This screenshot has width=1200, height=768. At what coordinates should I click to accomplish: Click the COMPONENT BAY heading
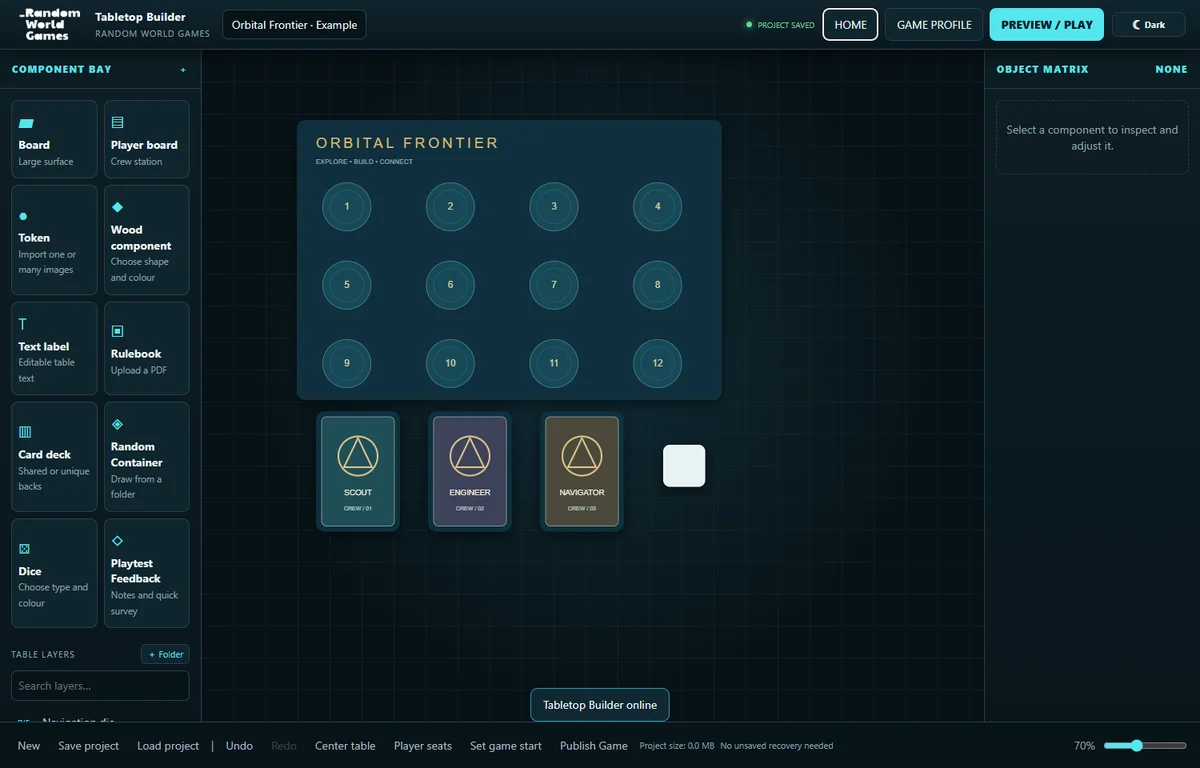click(62, 70)
